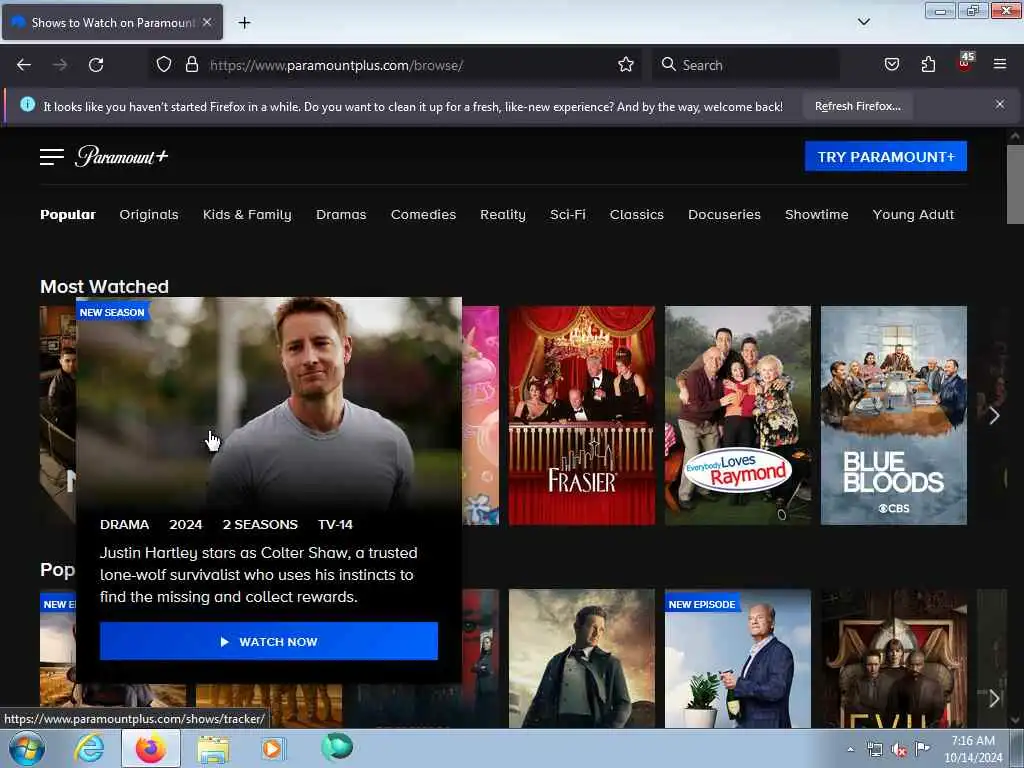The image size is (1024, 768).
Task: Switch to Originals category
Action: click(x=149, y=215)
